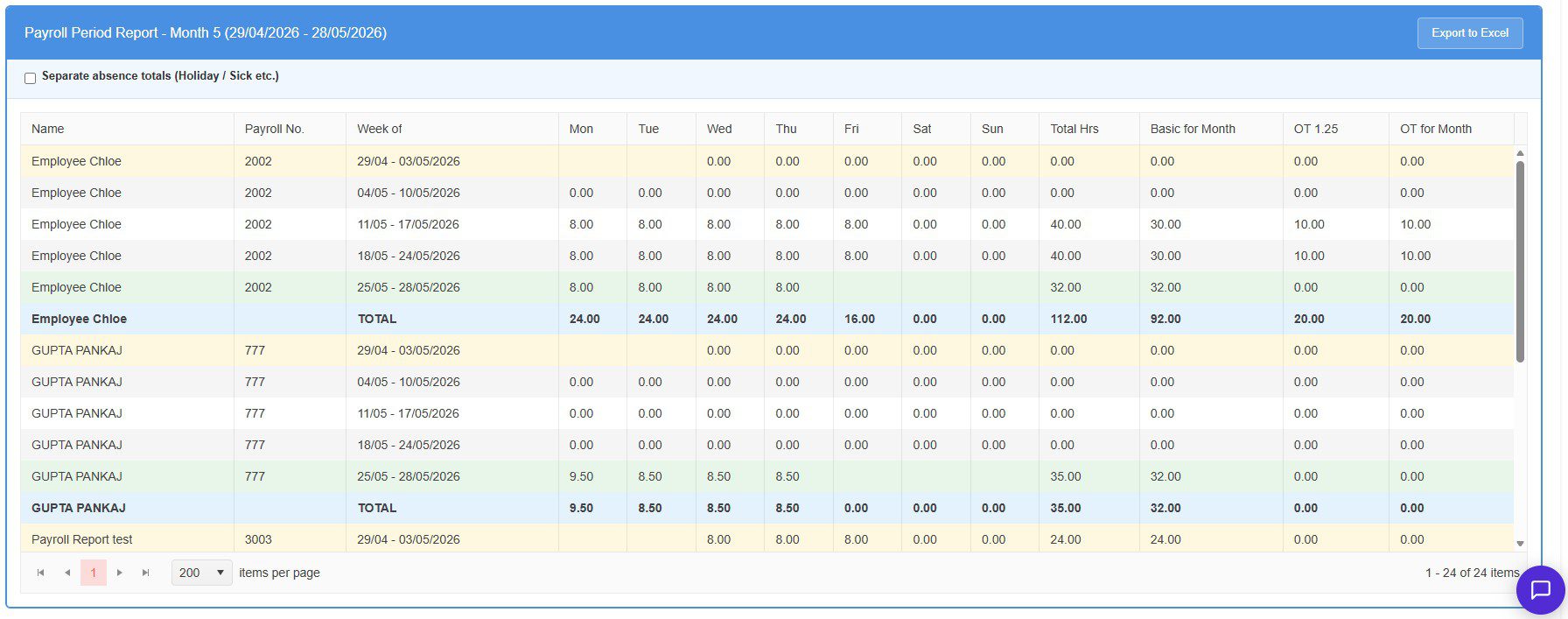Viewport: 1568px width, 619px height.
Task: Click the table vertical scrollbar thumb
Action: coord(1520,261)
